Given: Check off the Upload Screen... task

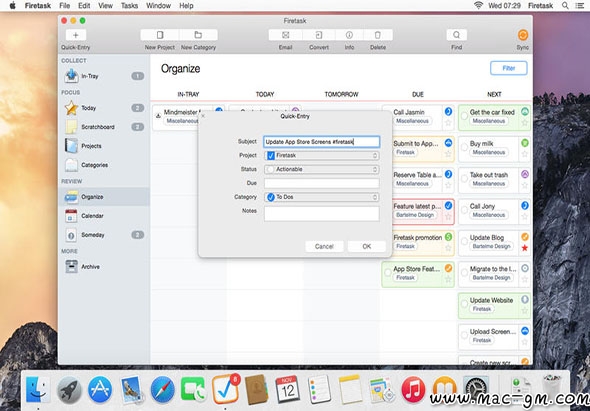Looking at the screenshot, I should click(465, 335).
